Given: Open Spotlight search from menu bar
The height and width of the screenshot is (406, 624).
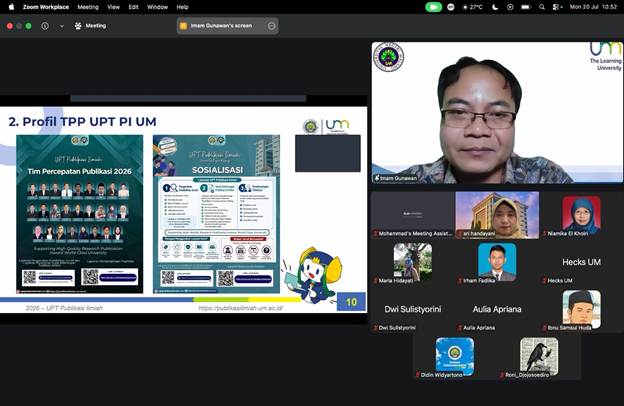Looking at the screenshot, I should (542, 7).
